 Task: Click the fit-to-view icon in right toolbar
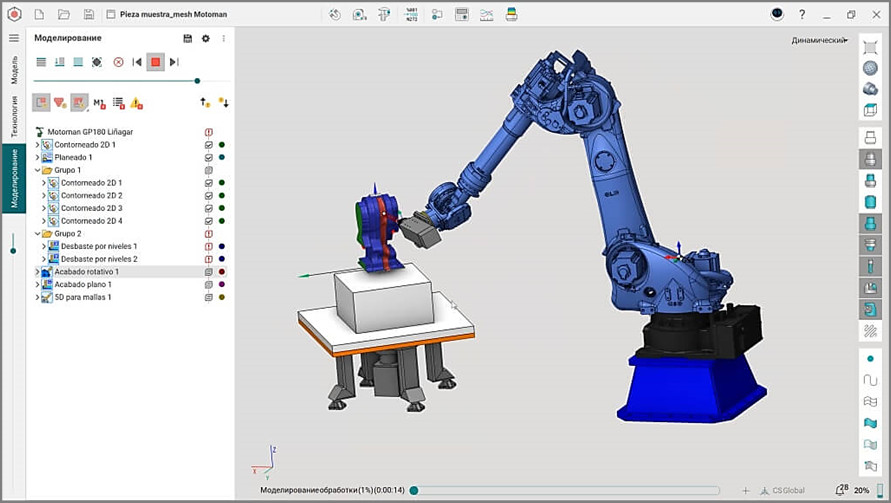click(870, 47)
